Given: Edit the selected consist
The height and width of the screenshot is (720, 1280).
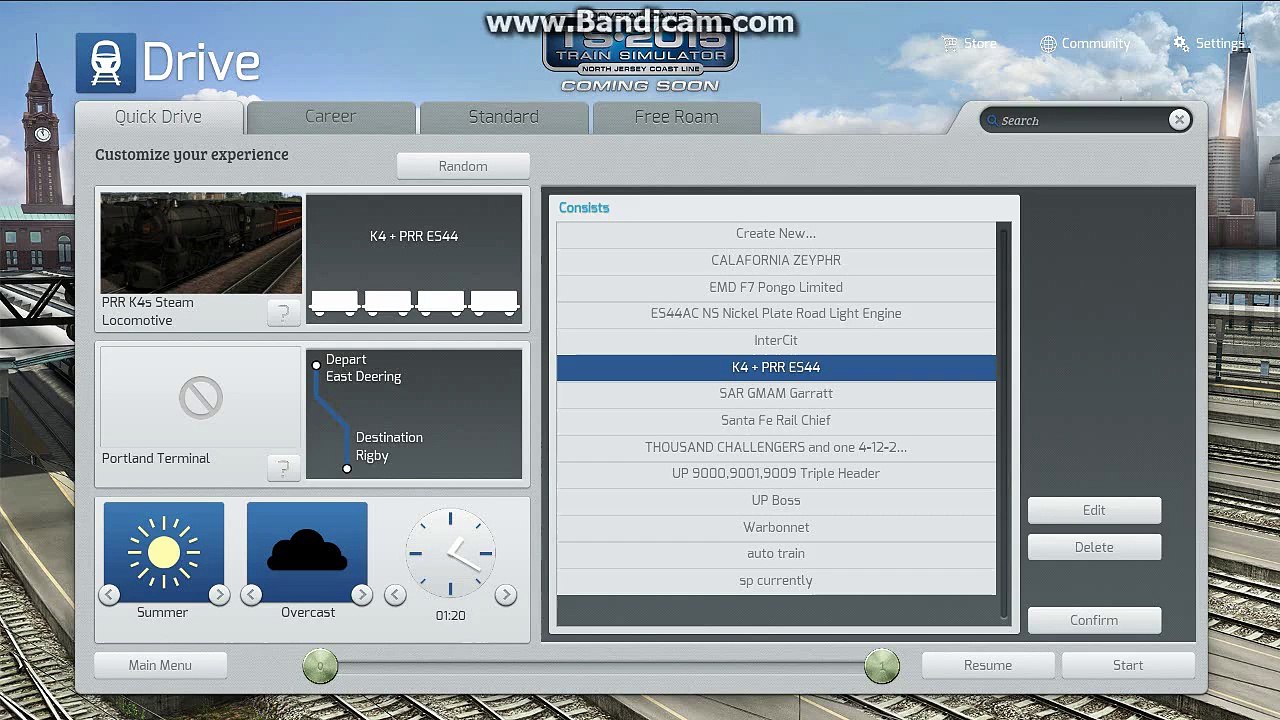Looking at the screenshot, I should (x=1094, y=510).
